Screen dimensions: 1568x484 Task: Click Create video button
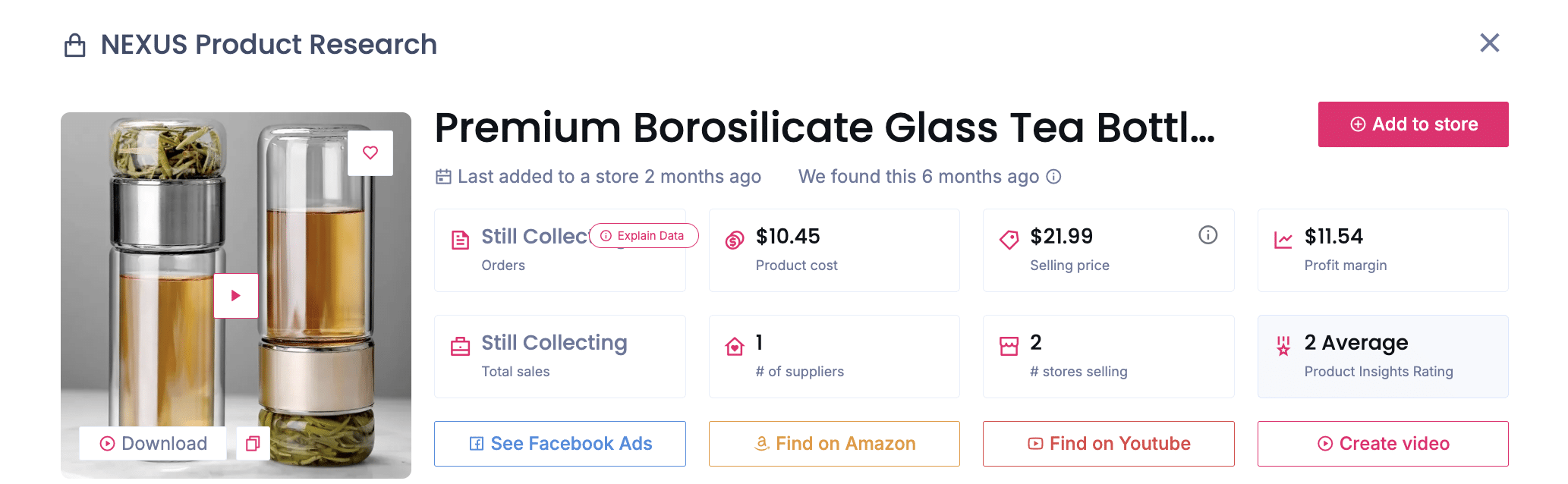click(1383, 444)
